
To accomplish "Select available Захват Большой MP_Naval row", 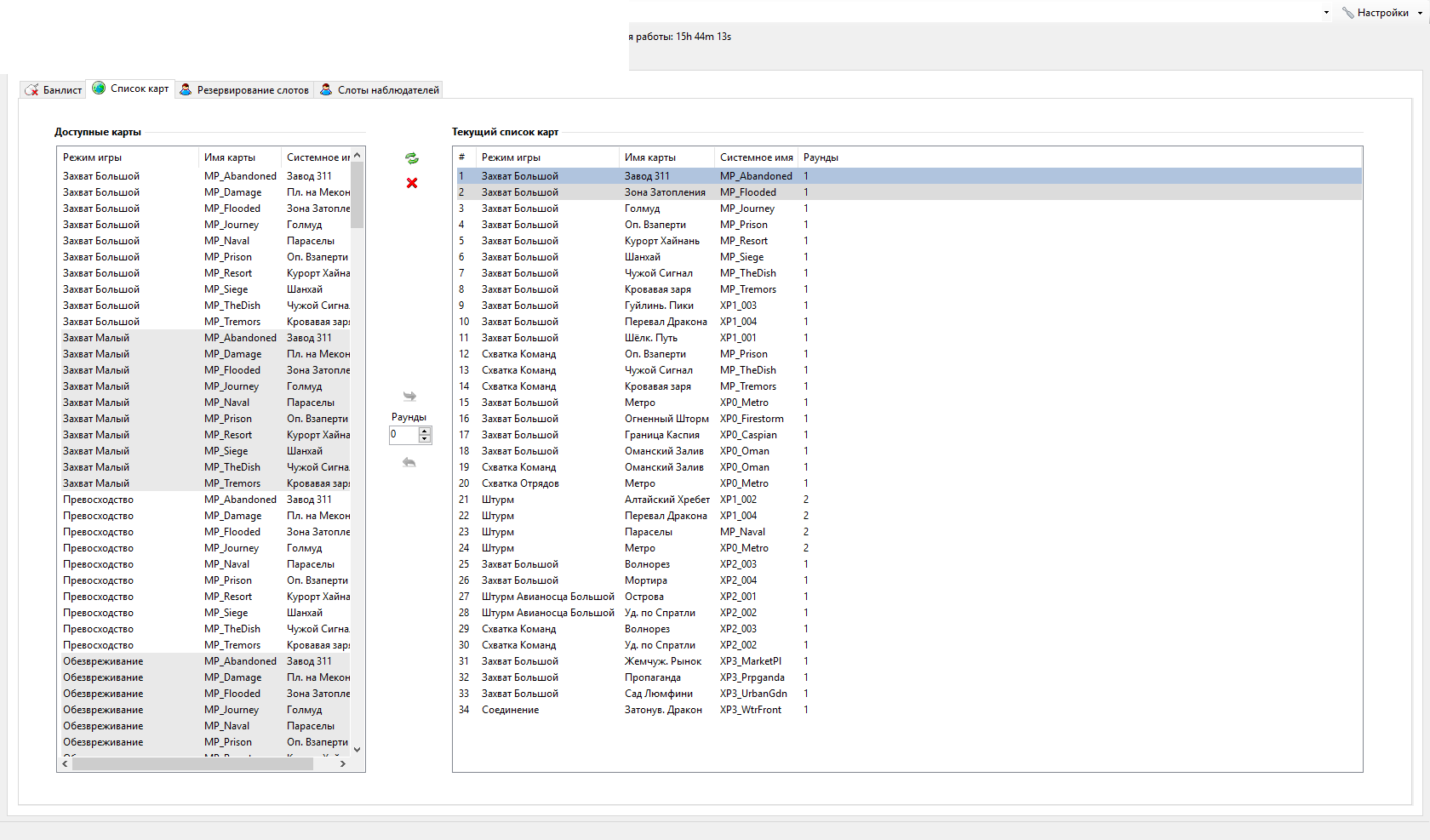I will 204,241.
